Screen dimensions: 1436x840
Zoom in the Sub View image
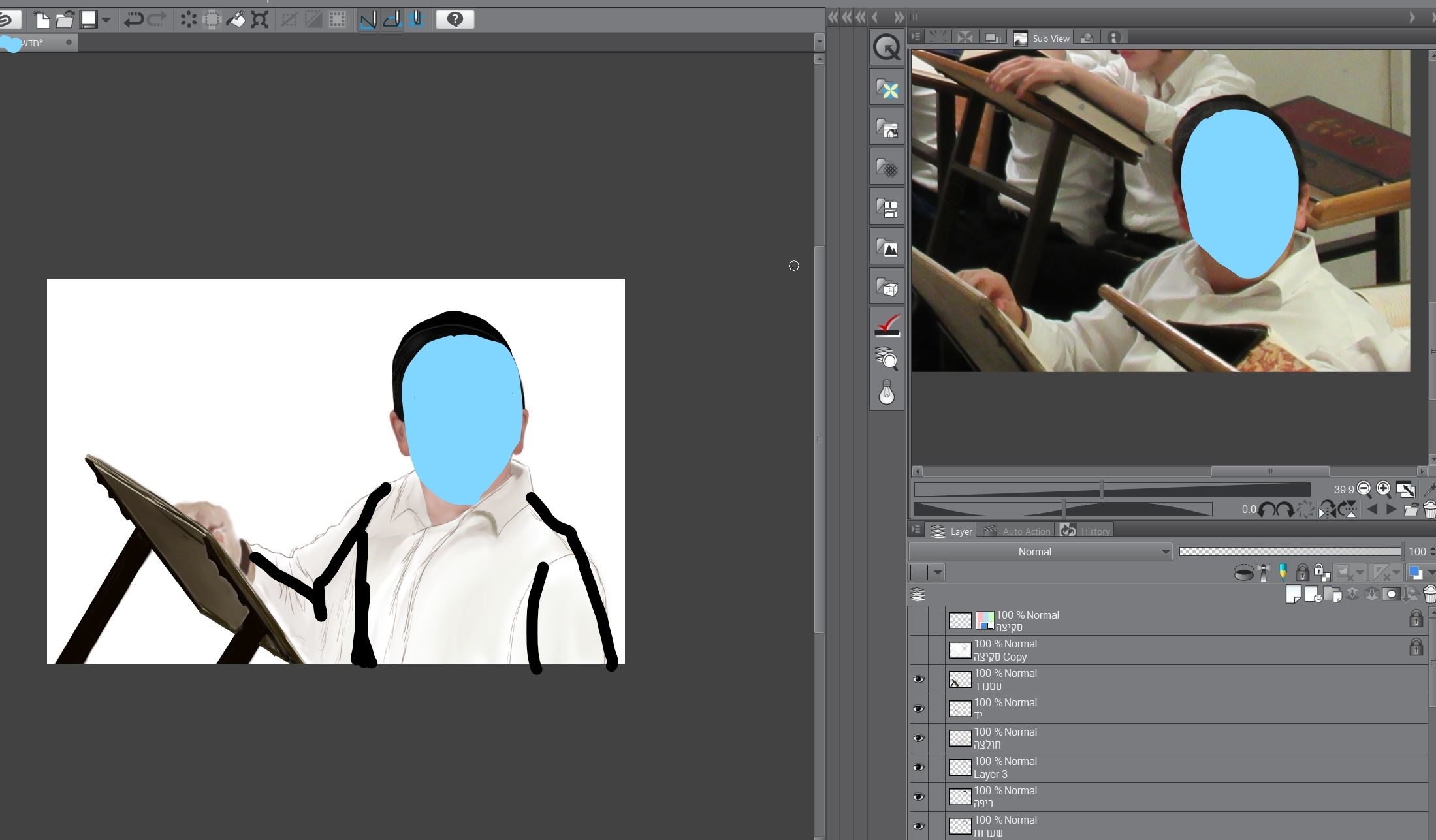(x=1383, y=489)
